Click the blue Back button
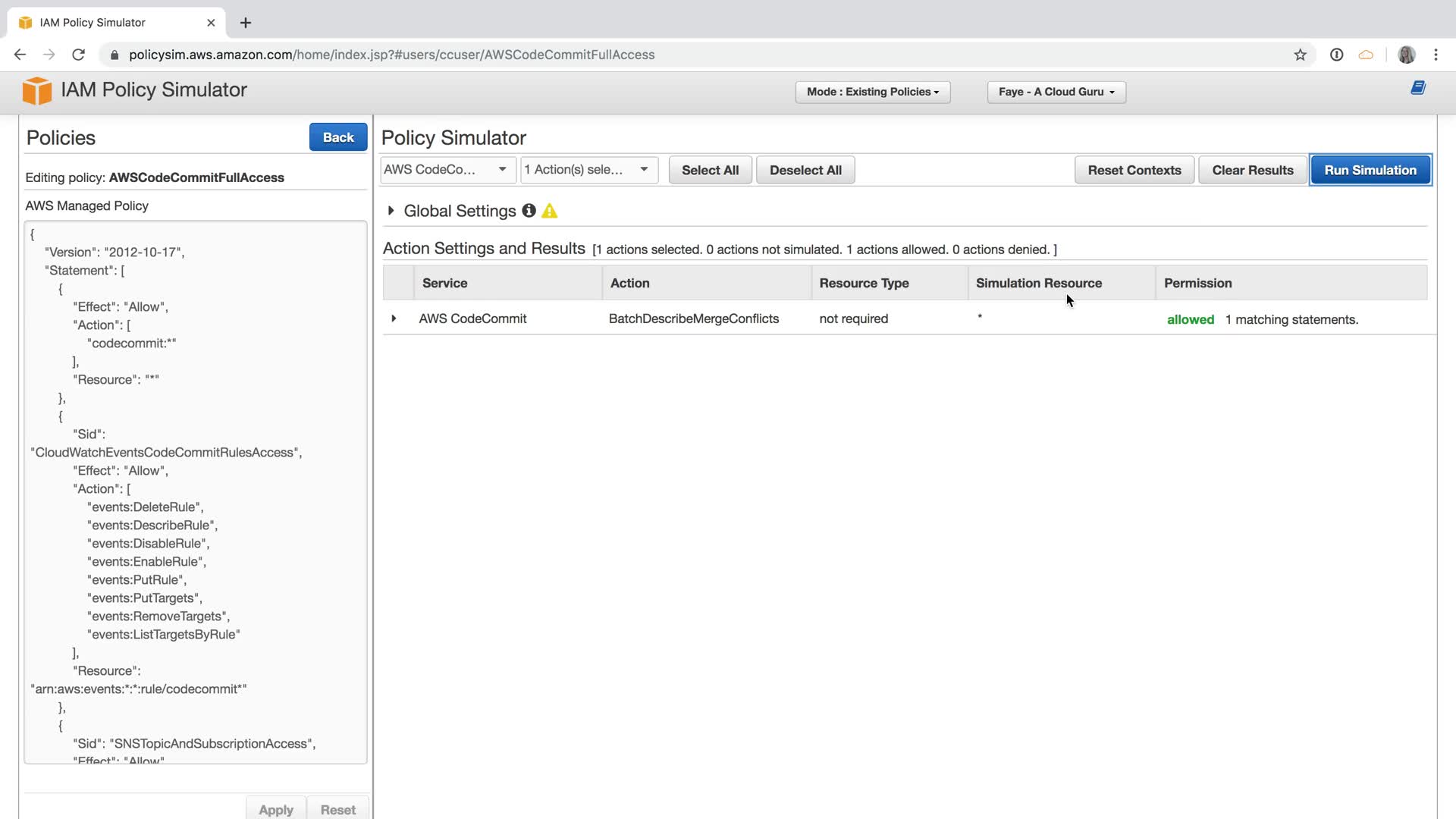 point(337,137)
